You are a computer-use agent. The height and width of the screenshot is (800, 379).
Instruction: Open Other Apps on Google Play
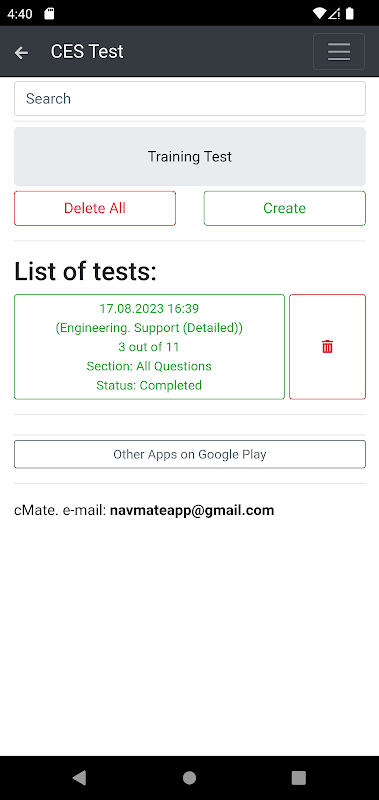(190, 454)
